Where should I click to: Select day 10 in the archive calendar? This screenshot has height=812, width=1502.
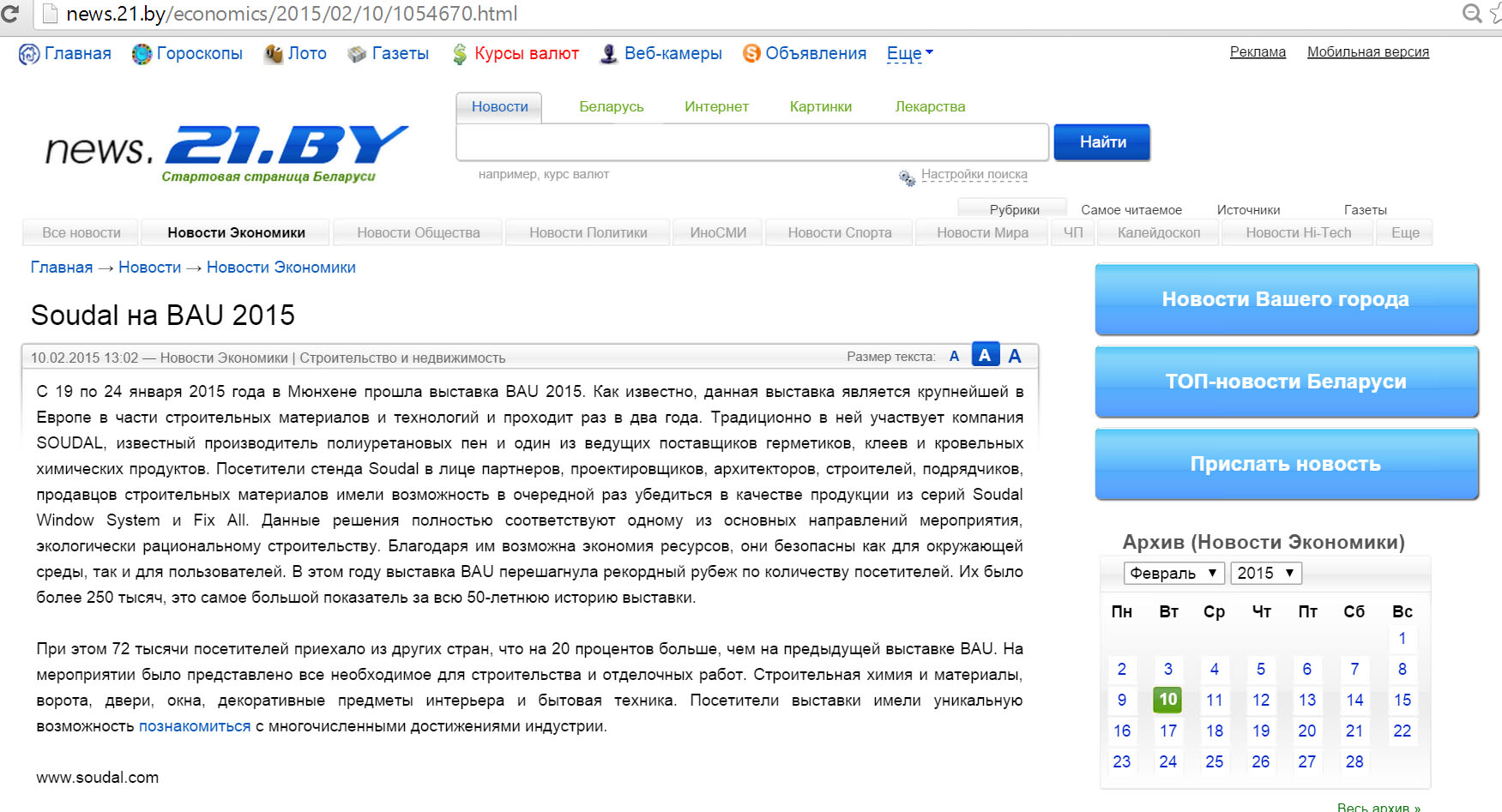click(1167, 700)
